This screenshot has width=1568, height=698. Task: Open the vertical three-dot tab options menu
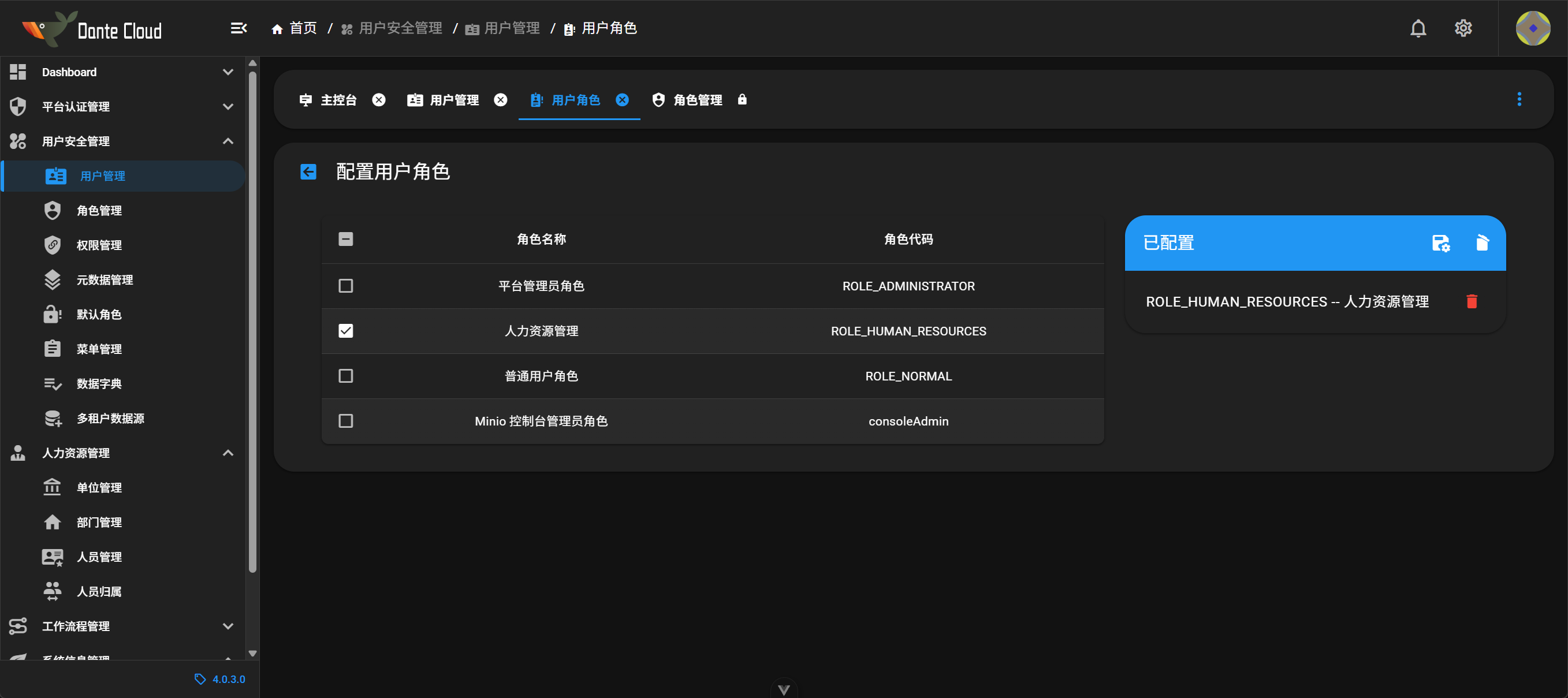pyautogui.click(x=1520, y=99)
